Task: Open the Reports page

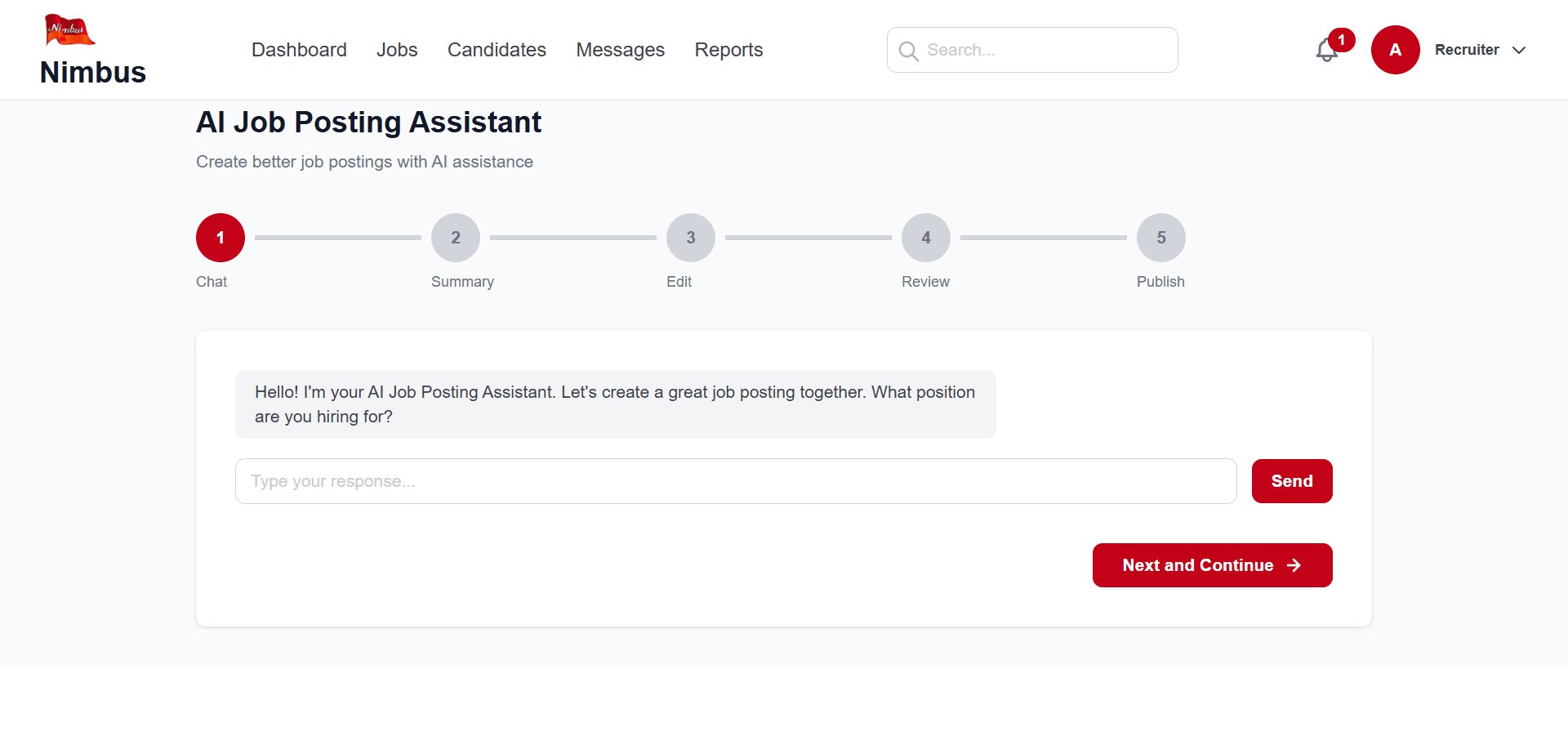Action: [728, 50]
